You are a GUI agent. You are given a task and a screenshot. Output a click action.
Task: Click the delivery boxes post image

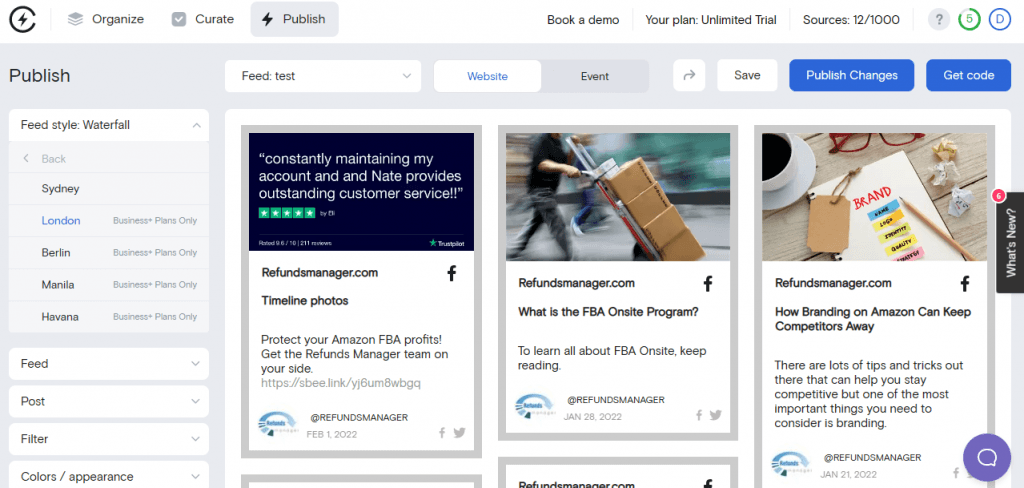(x=618, y=197)
